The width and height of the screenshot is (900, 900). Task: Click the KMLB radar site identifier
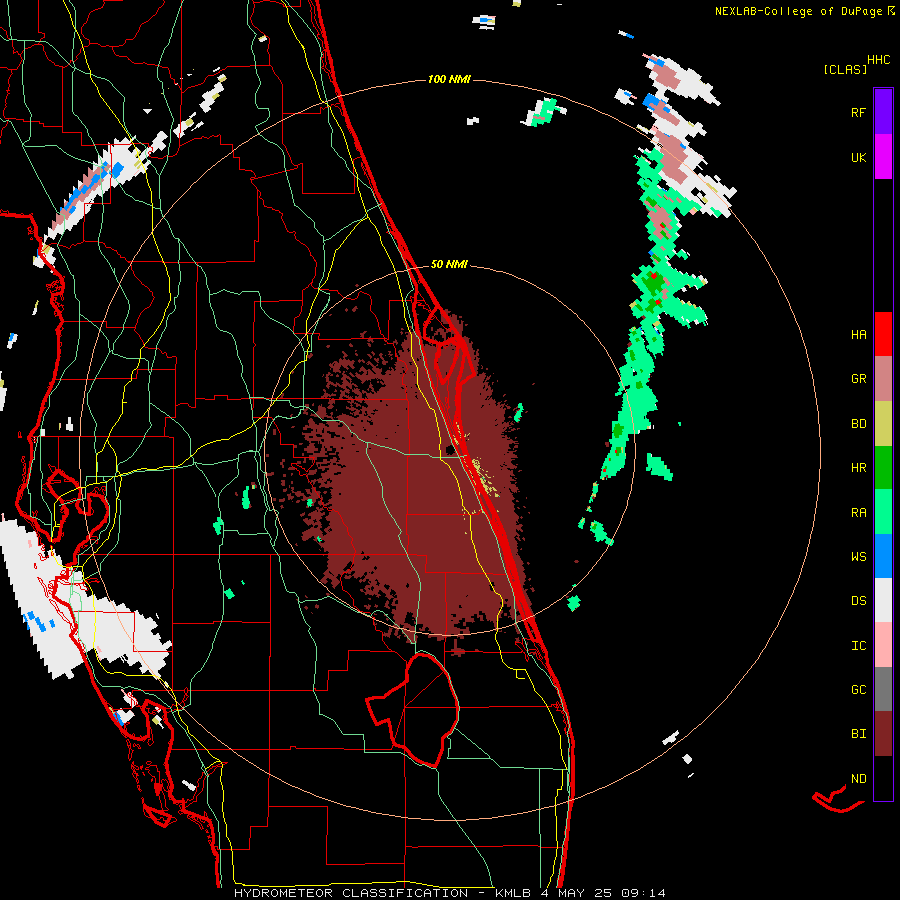514,893
